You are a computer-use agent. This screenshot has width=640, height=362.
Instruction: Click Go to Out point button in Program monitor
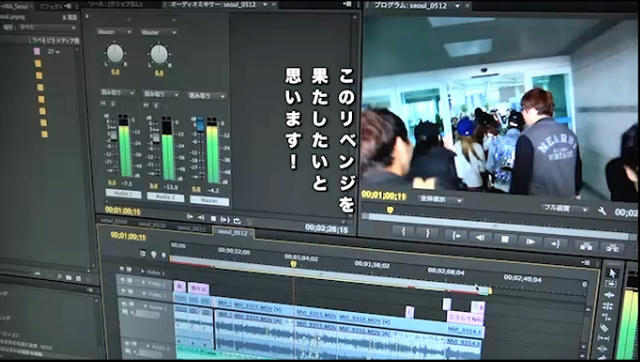(x=556, y=244)
